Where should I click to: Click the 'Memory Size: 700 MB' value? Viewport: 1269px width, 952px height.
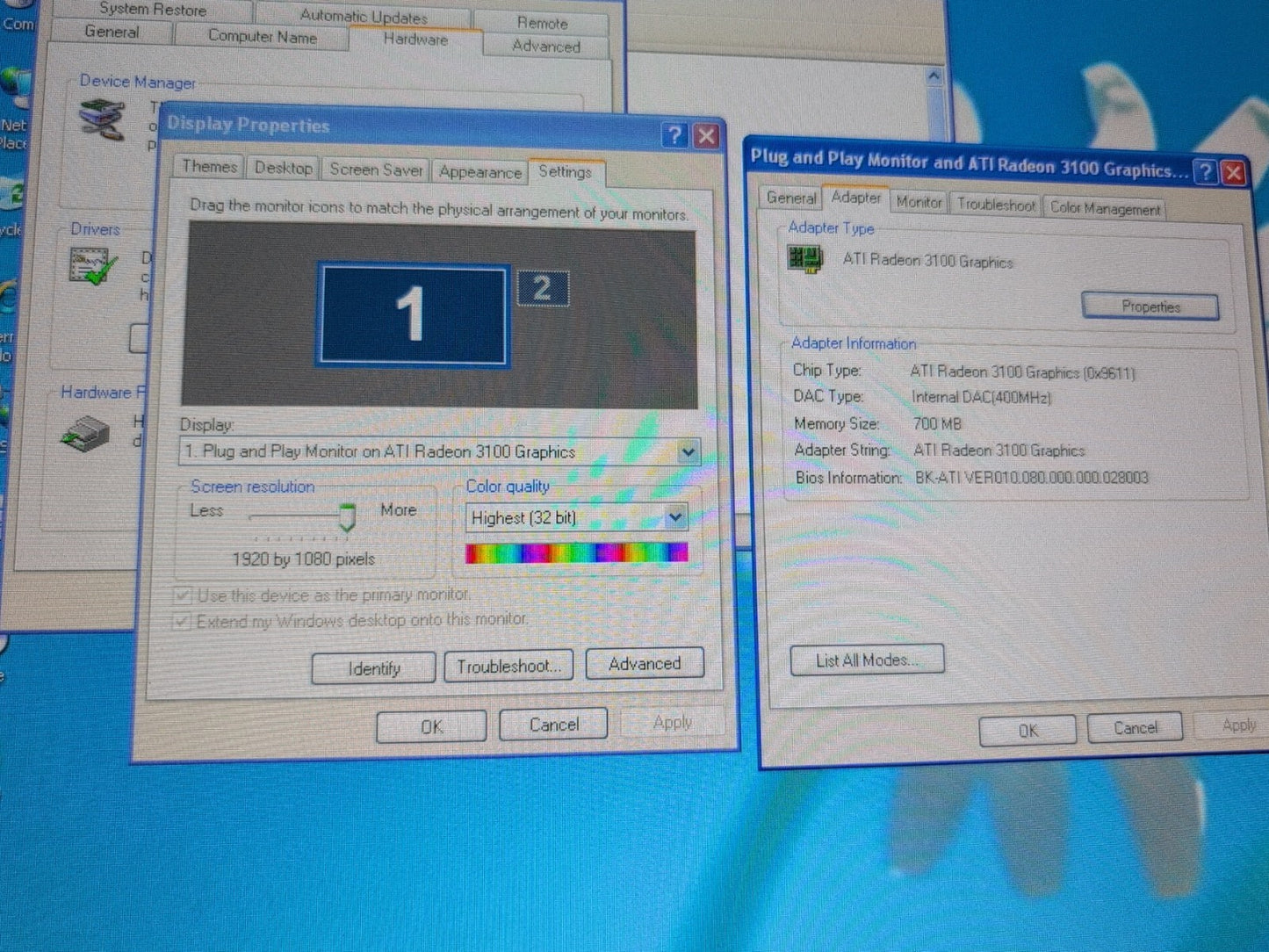(x=937, y=424)
